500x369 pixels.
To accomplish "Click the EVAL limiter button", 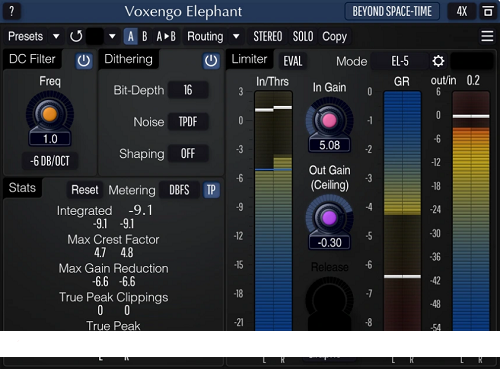I will tap(293, 61).
